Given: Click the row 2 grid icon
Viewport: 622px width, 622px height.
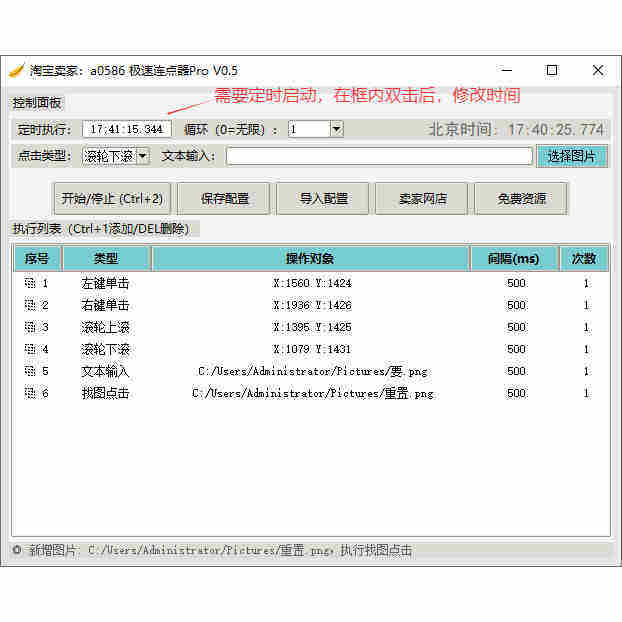Looking at the screenshot, I should coord(30,305).
